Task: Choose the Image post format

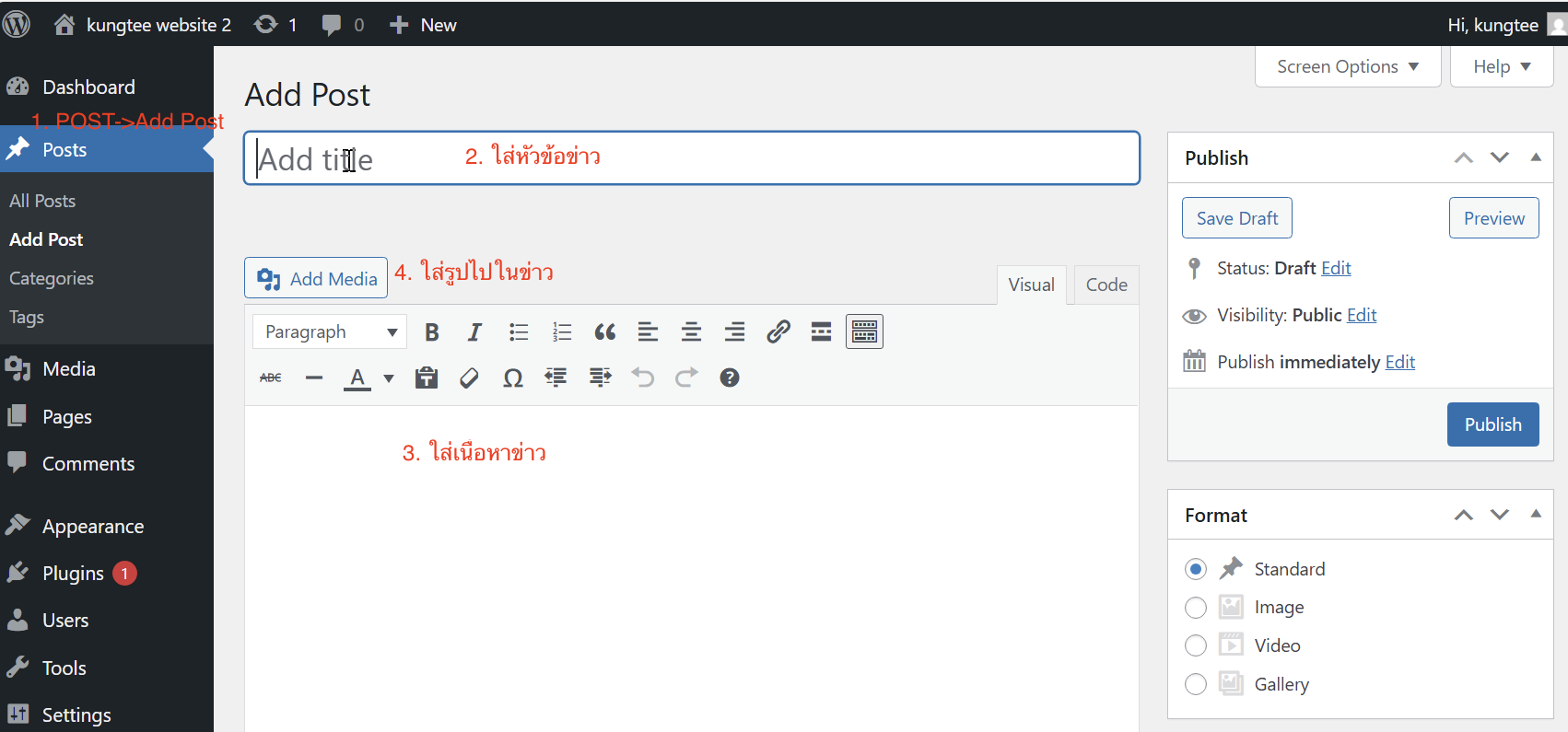Action: tap(1196, 608)
